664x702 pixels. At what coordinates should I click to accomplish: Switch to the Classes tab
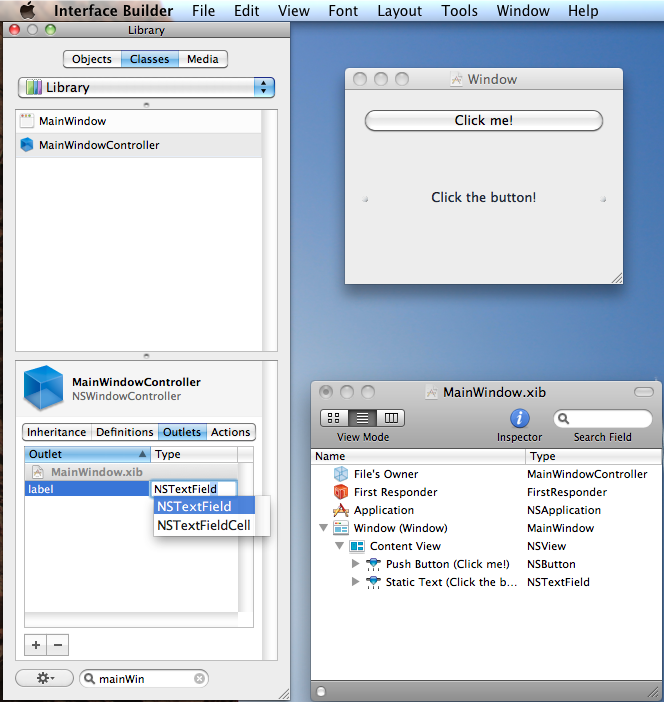(x=150, y=59)
